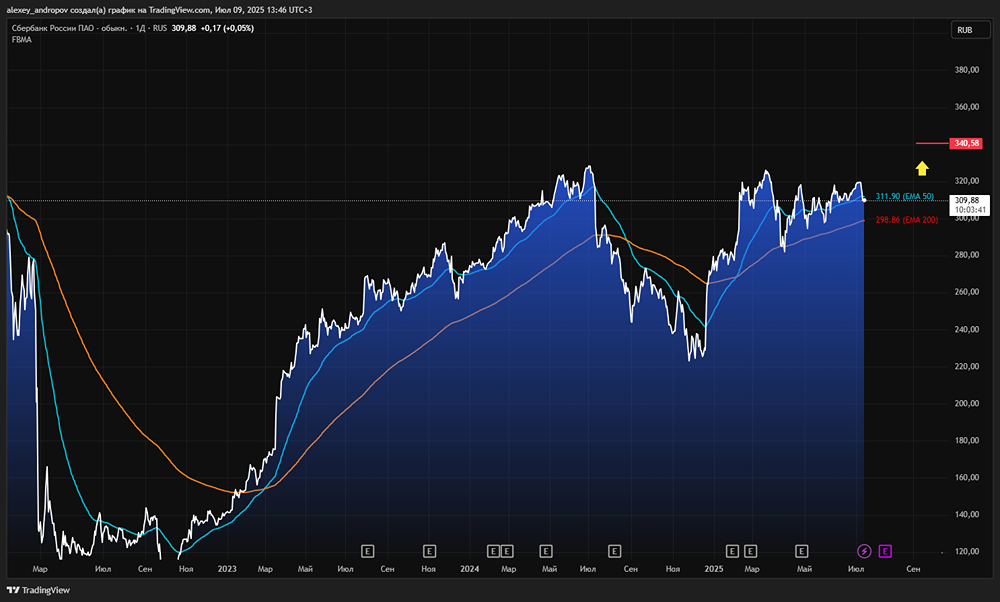Click the red 340,58 price level label

click(967, 143)
